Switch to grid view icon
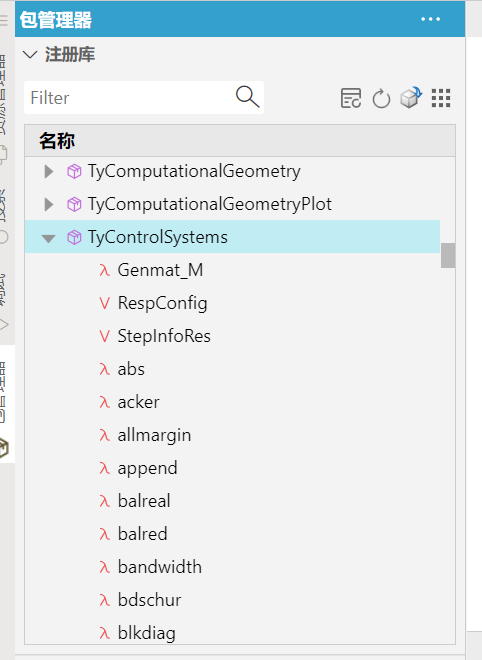 pyautogui.click(x=441, y=98)
